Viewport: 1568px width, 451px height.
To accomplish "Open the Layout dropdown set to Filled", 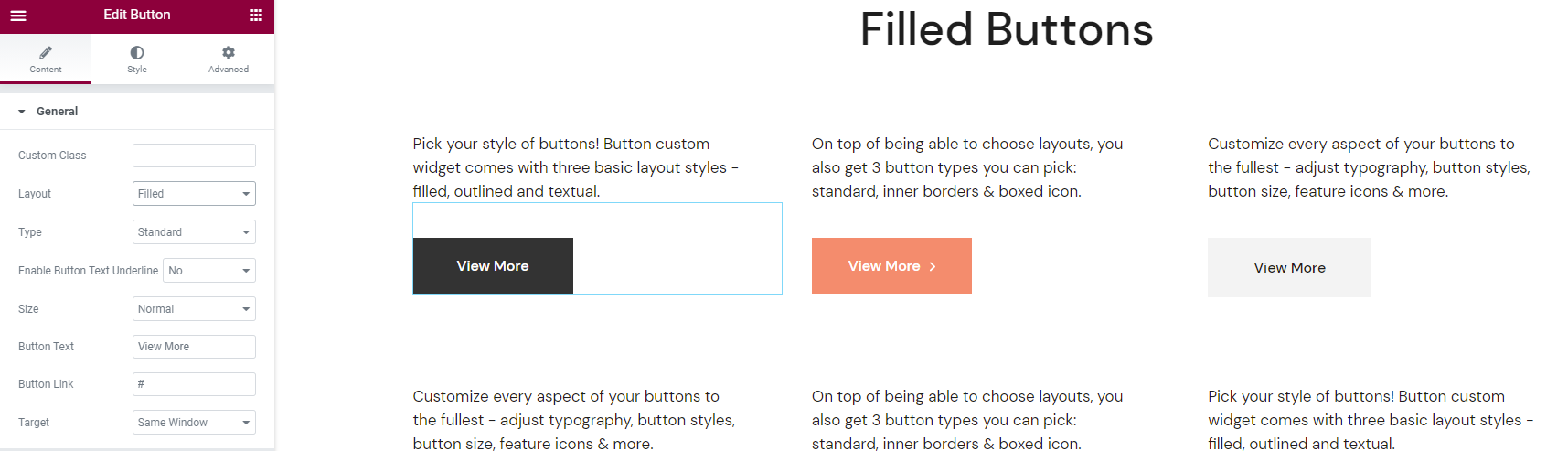I will coord(194,194).
